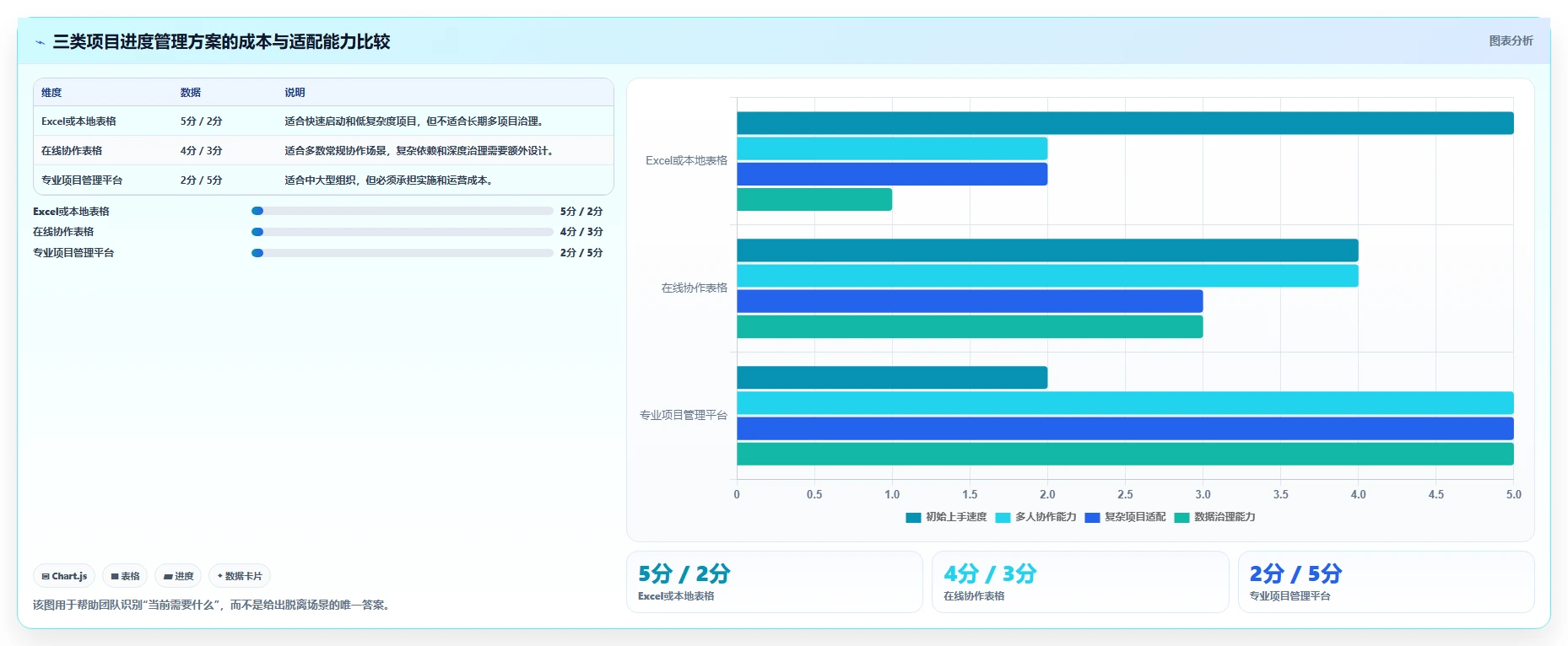The width and height of the screenshot is (1568, 646).
Task: Click Excel或本地表格's blue 复杂项目适配 bar
Action: click(x=892, y=174)
